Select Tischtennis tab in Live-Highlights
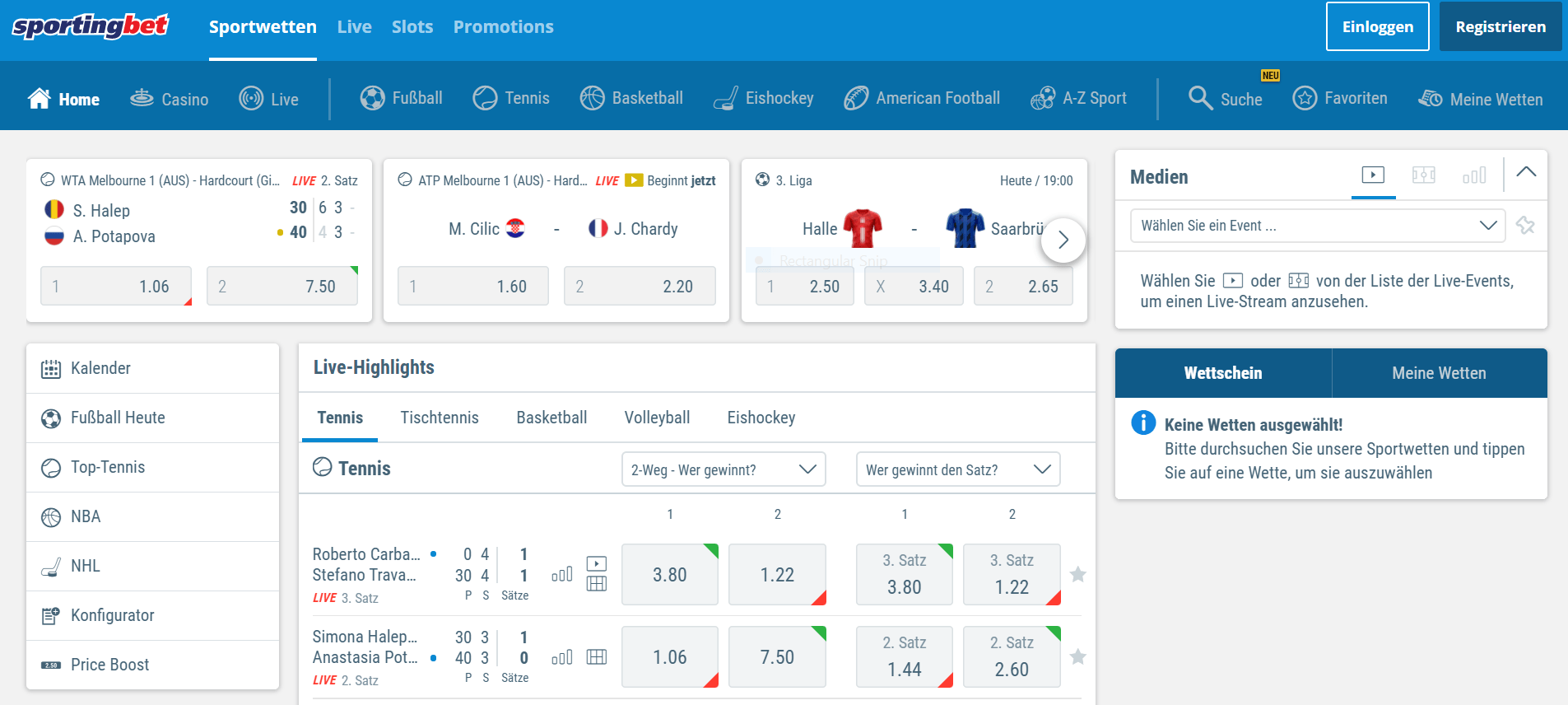Image resolution: width=1568 pixels, height=705 pixels. click(440, 418)
